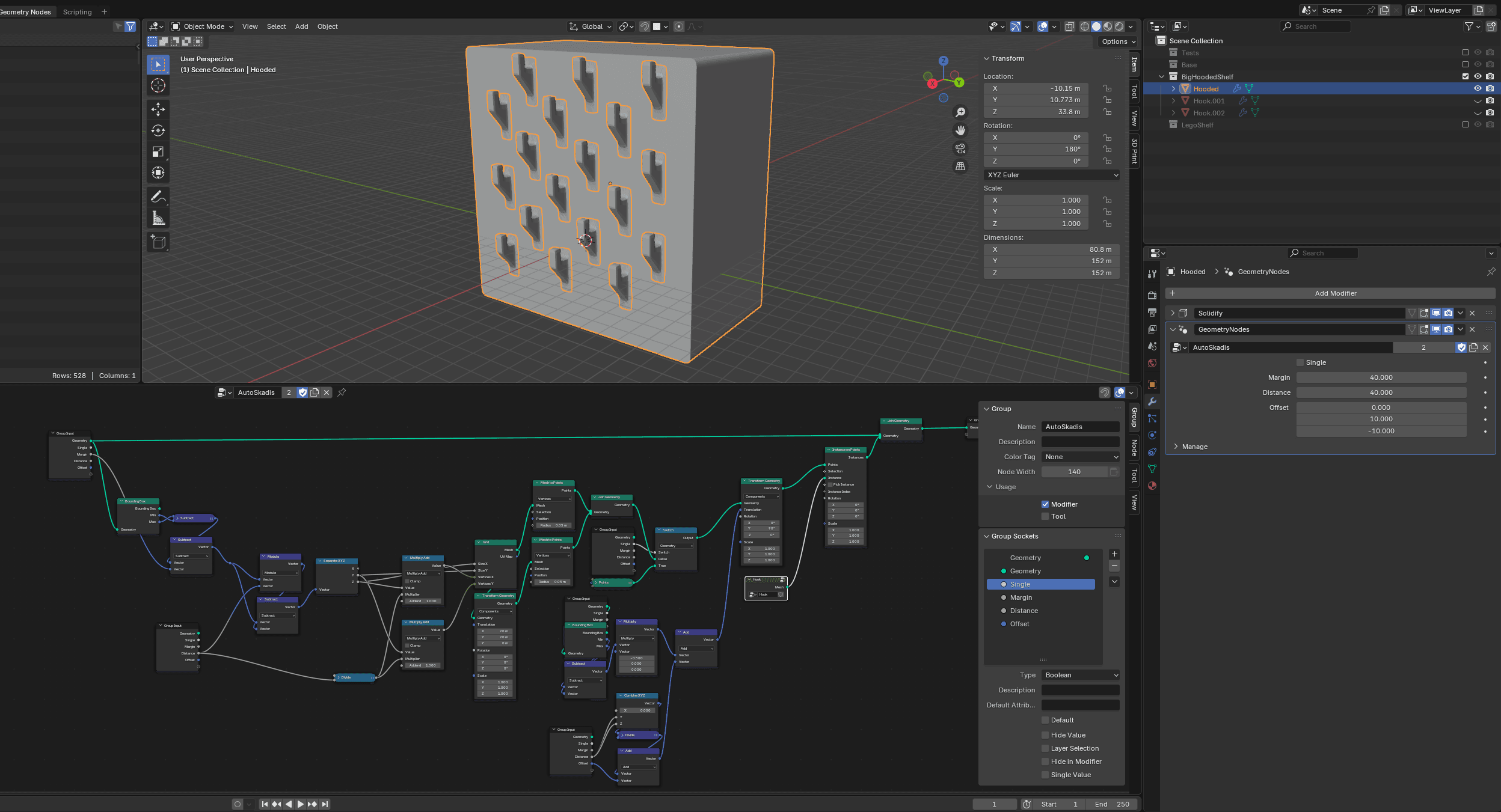This screenshot has height=812, width=1501.
Task: Select the Move tool
Action: click(158, 109)
